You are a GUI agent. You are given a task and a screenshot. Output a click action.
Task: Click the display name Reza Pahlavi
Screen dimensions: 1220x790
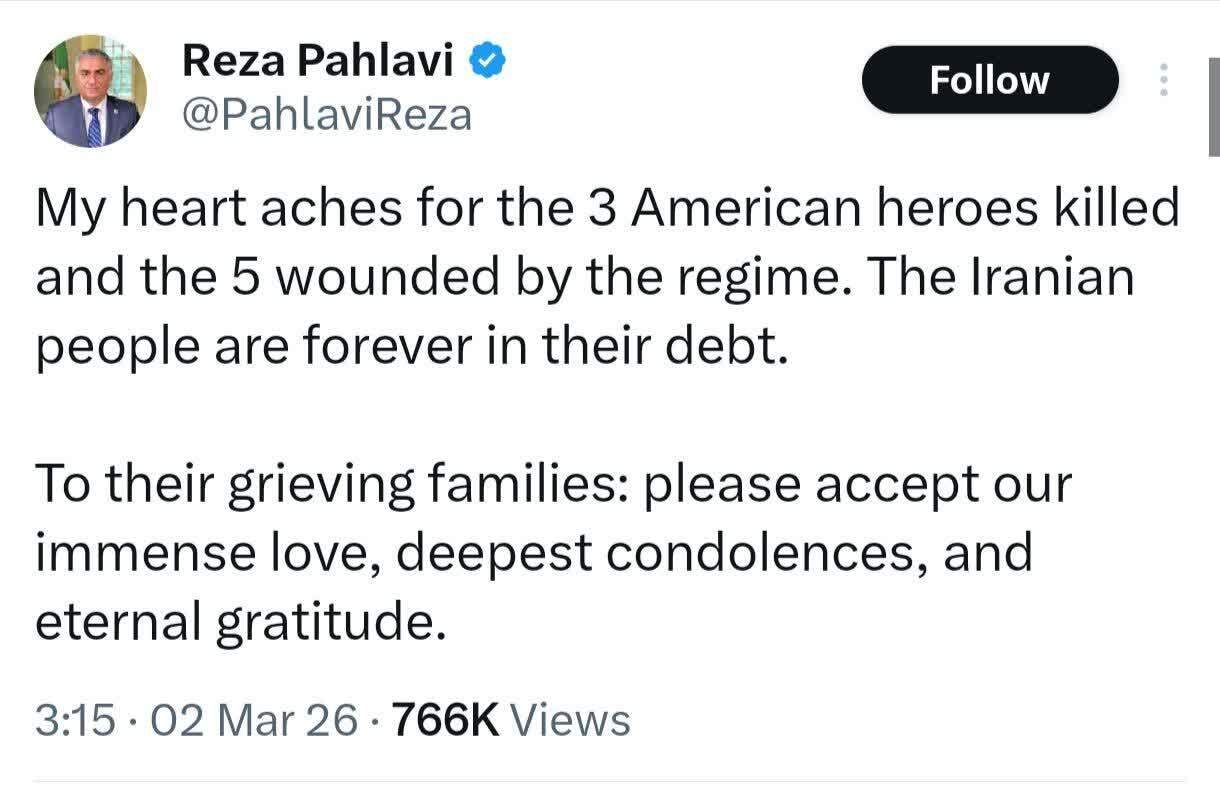click(x=317, y=63)
